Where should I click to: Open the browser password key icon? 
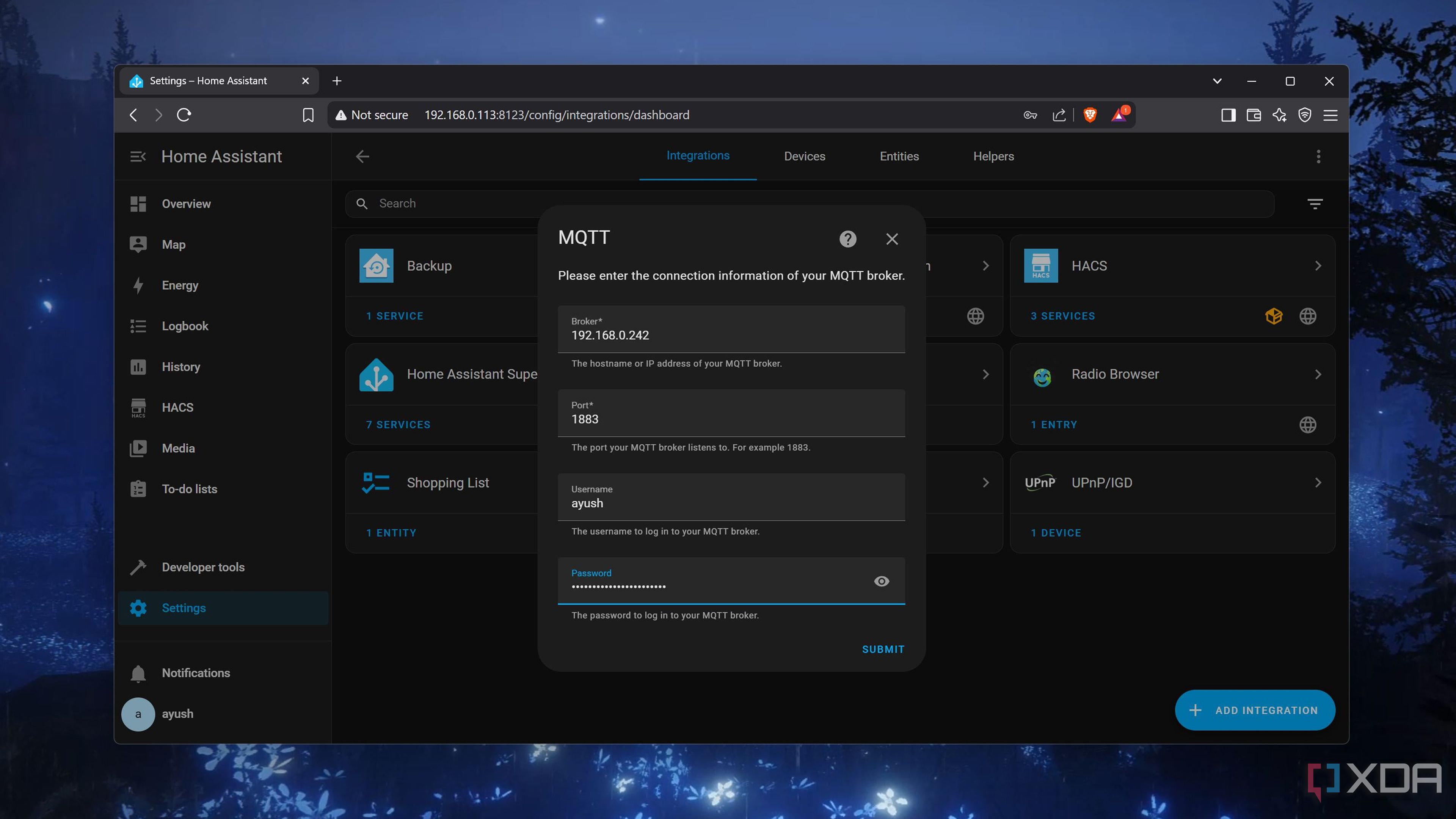[x=1030, y=115]
